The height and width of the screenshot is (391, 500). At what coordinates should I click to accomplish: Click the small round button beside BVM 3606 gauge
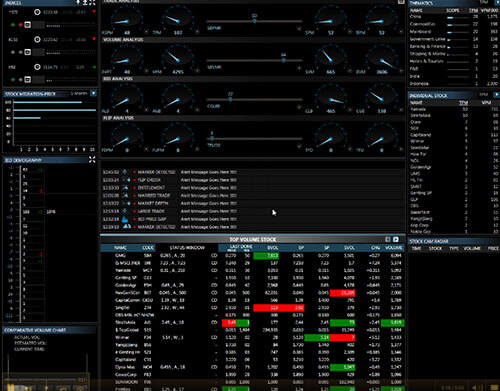pyautogui.click(x=401, y=71)
